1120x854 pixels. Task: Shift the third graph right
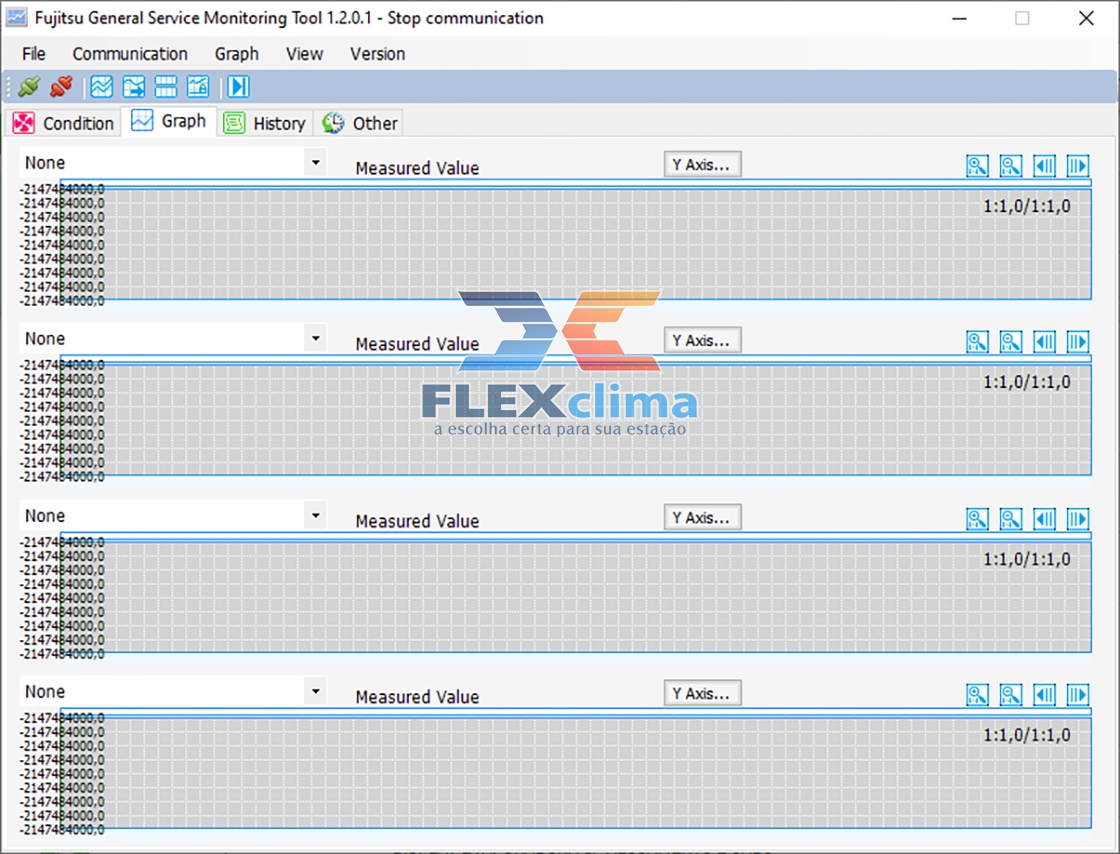1078,518
